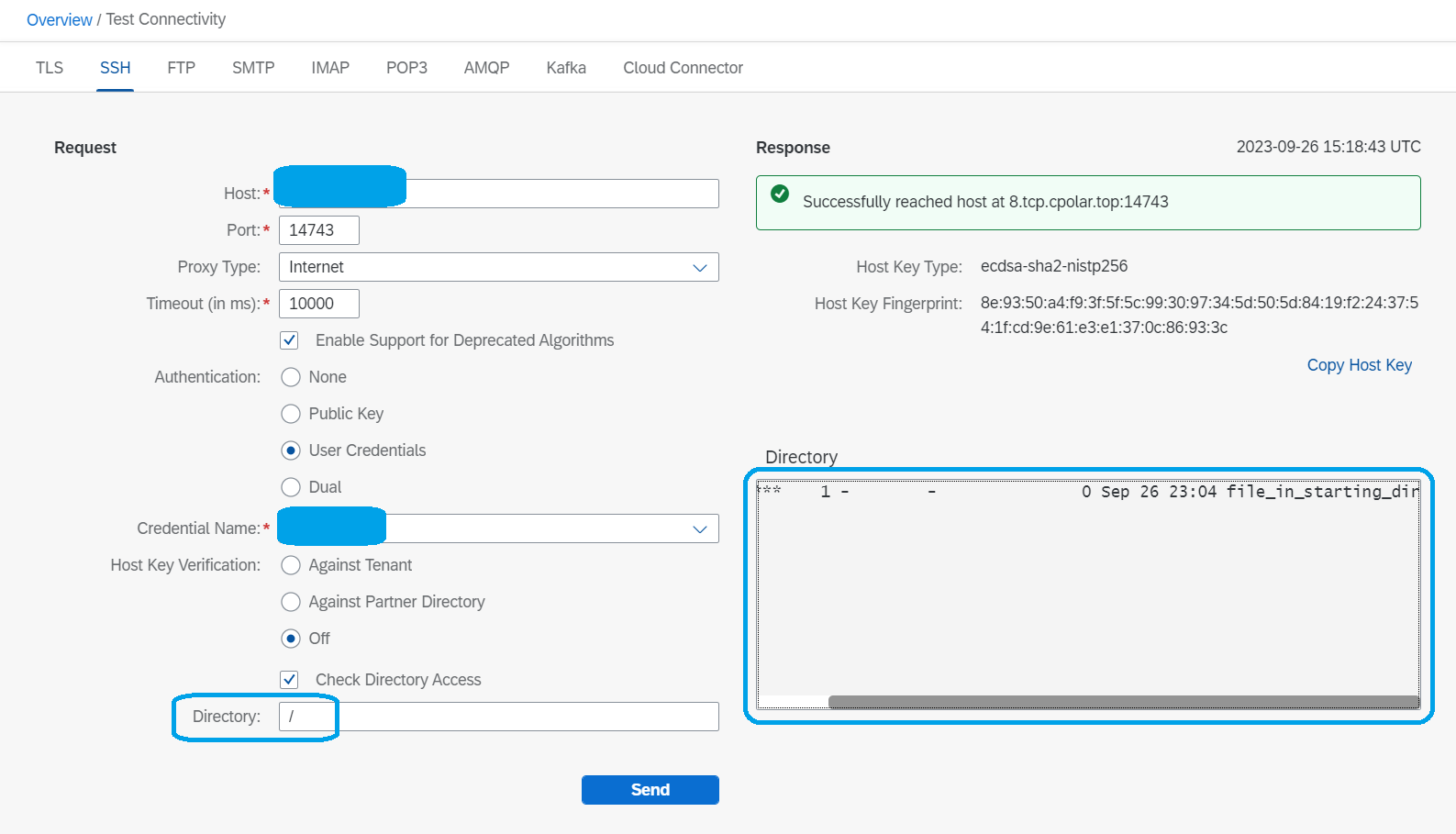
Task: Click the Host input field
Action: click(499, 194)
